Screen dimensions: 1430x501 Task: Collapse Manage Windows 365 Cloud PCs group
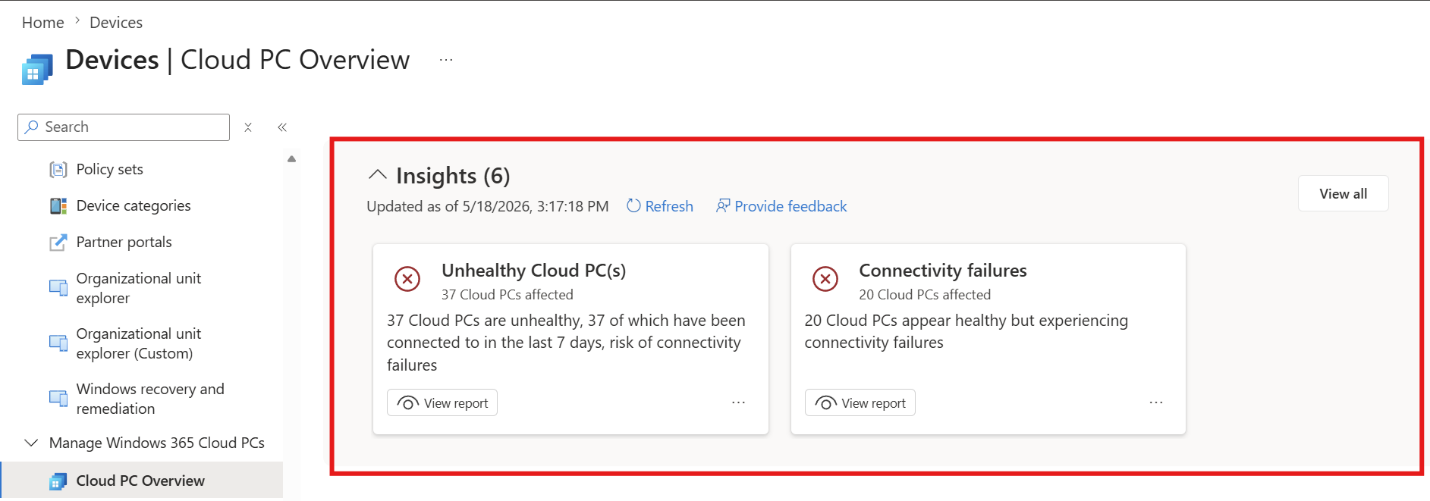30,443
